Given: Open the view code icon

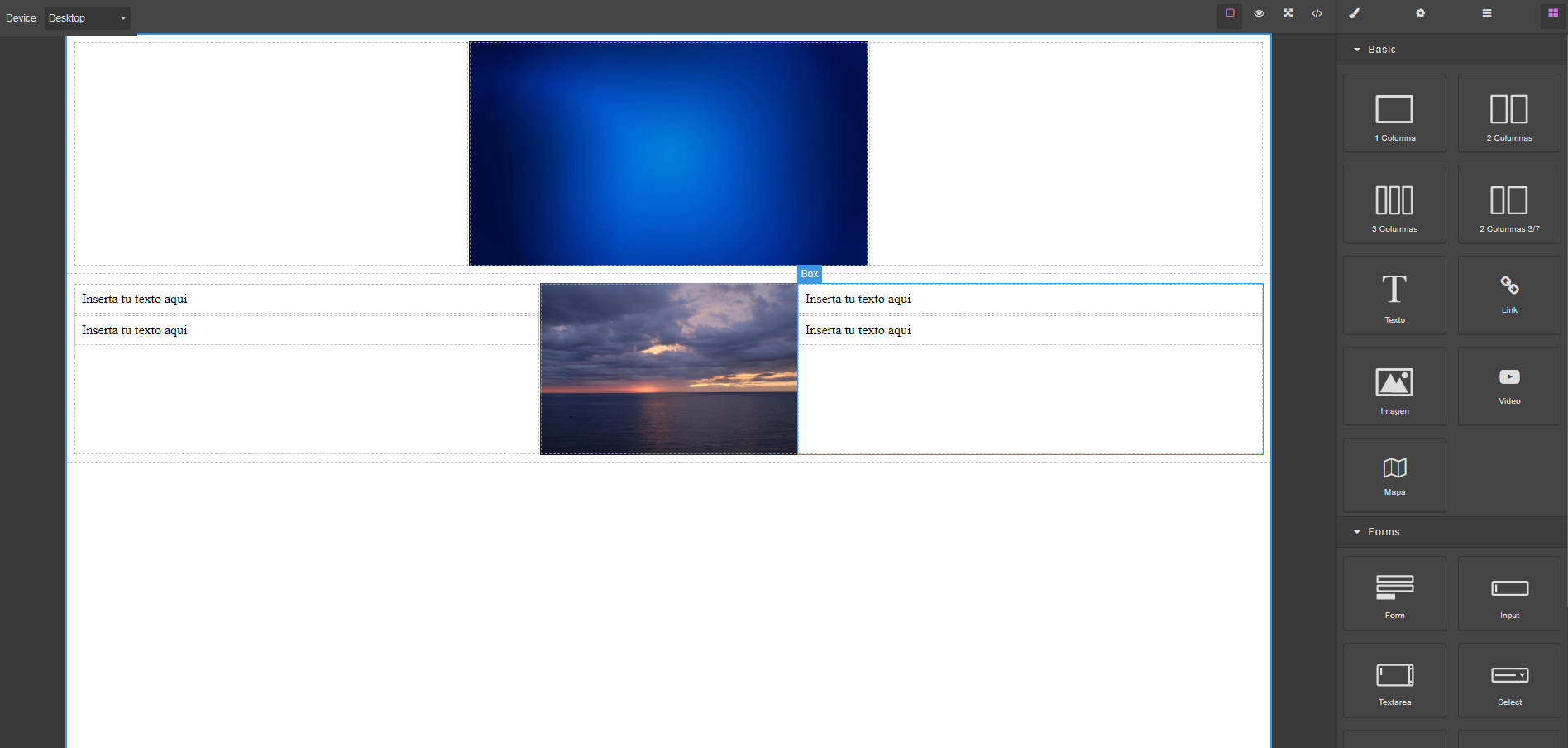Looking at the screenshot, I should click(x=1317, y=13).
